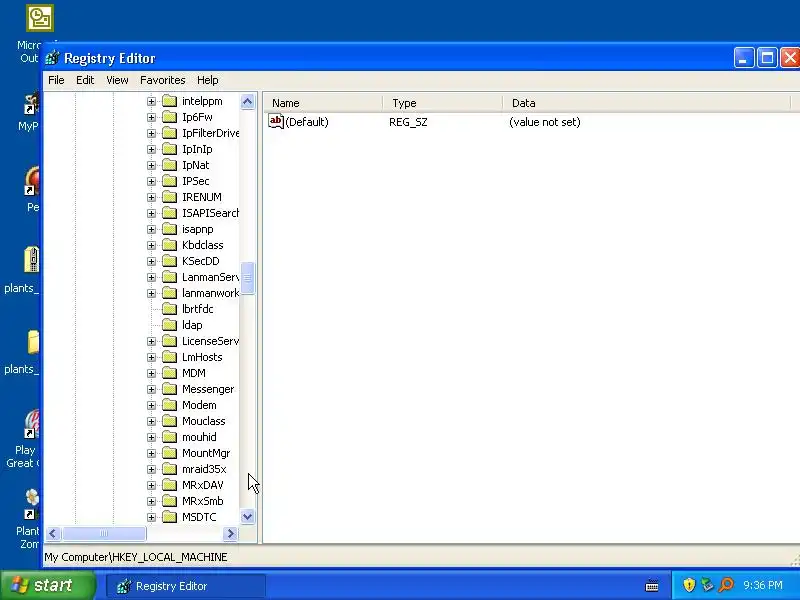This screenshot has width=800, height=600.
Task: Click the (value not set) data cell
Action: (x=545, y=122)
